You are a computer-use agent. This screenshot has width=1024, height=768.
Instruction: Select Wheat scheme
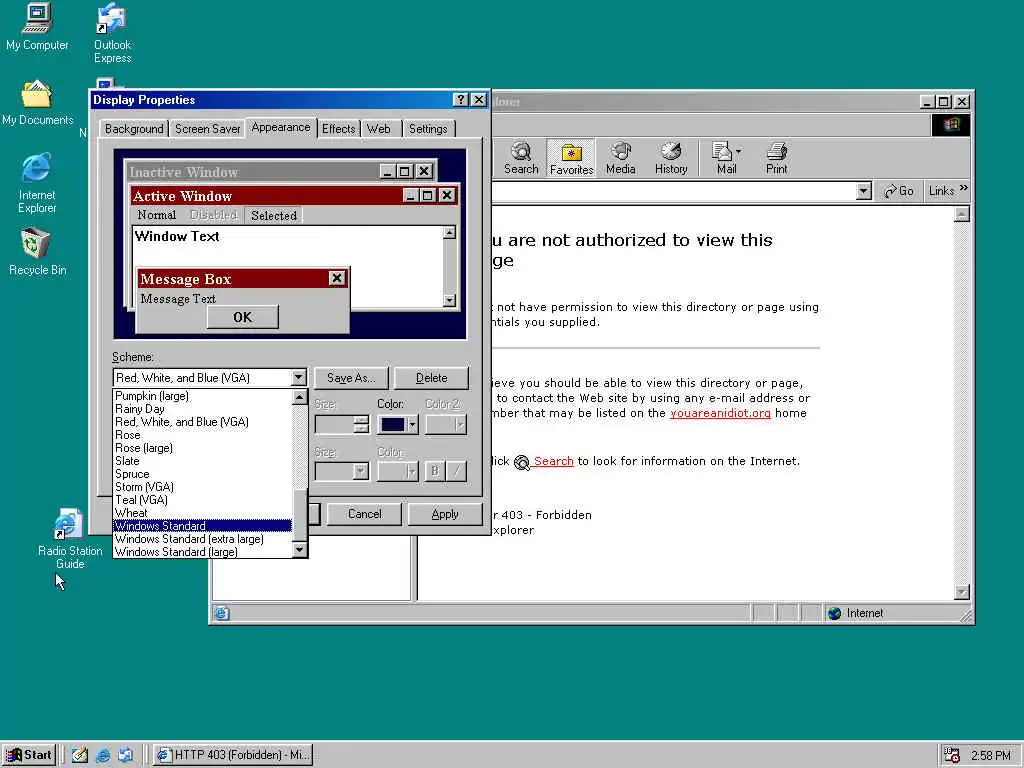202,513
